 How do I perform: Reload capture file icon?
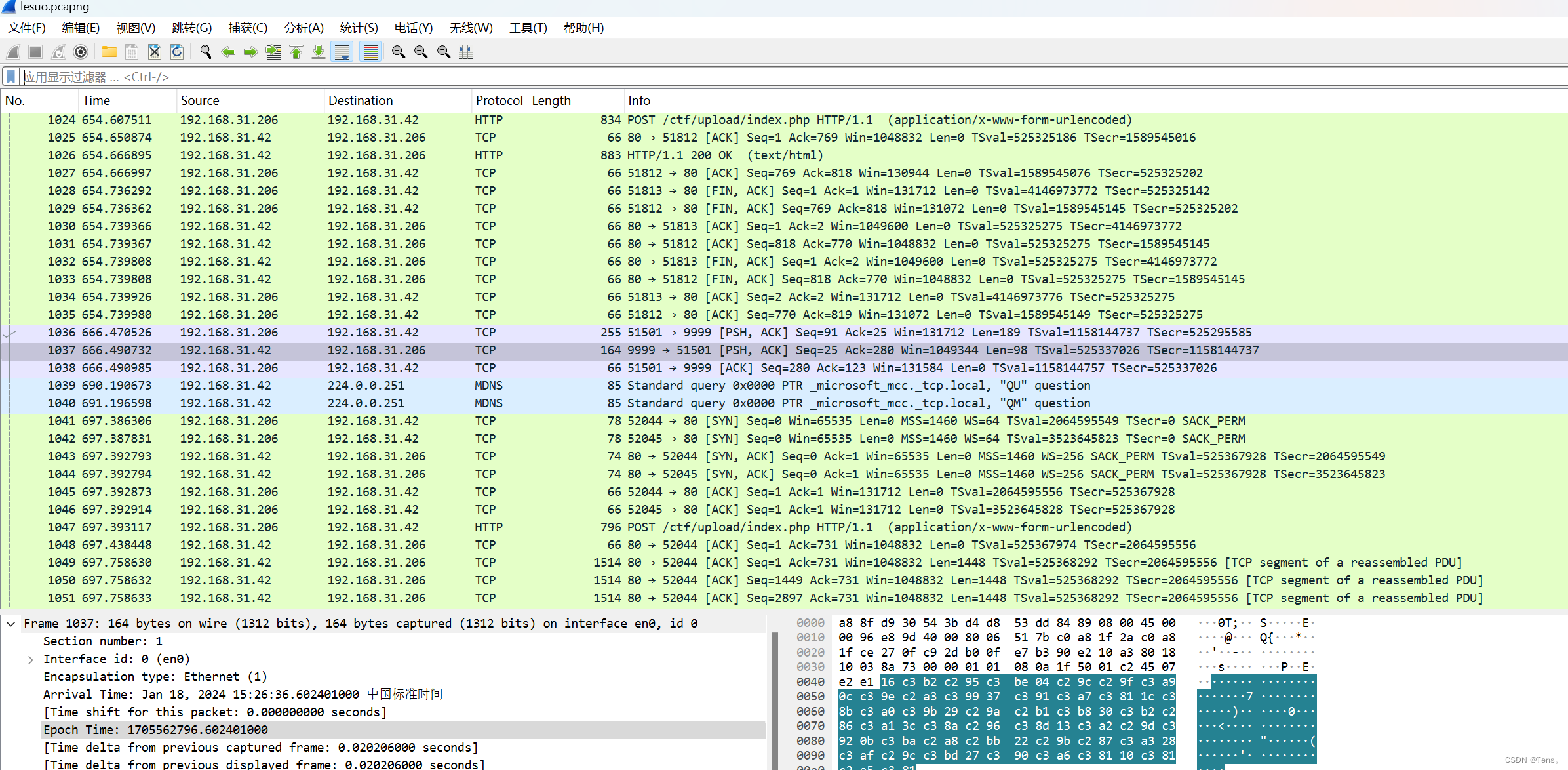point(177,52)
